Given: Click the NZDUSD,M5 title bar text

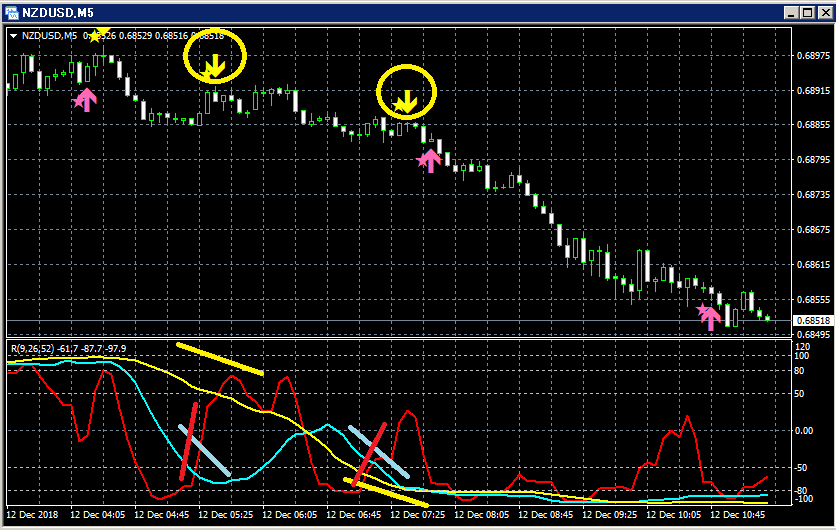Looking at the screenshot, I should (58, 12).
